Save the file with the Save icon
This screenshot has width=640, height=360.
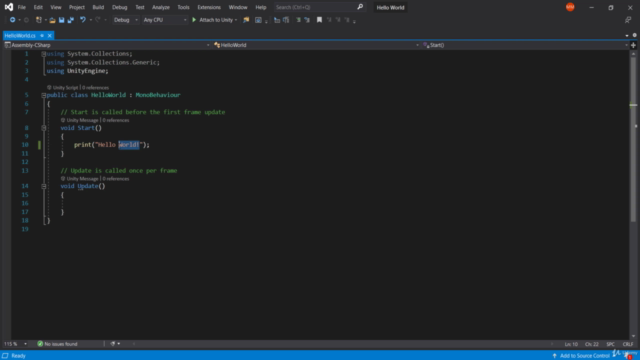pos(61,20)
